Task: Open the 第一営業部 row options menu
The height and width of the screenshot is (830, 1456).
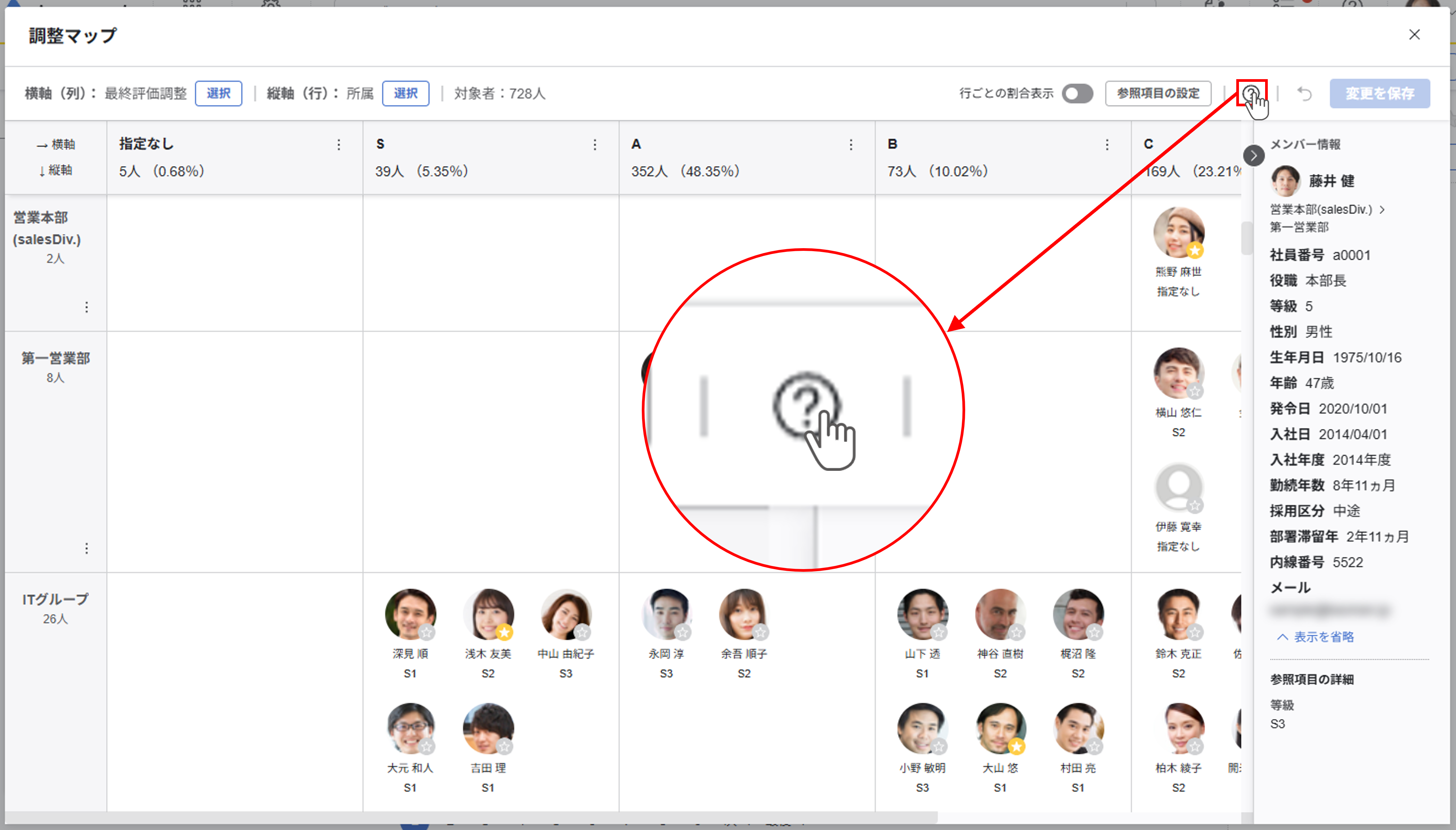Action: tap(87, 548)
